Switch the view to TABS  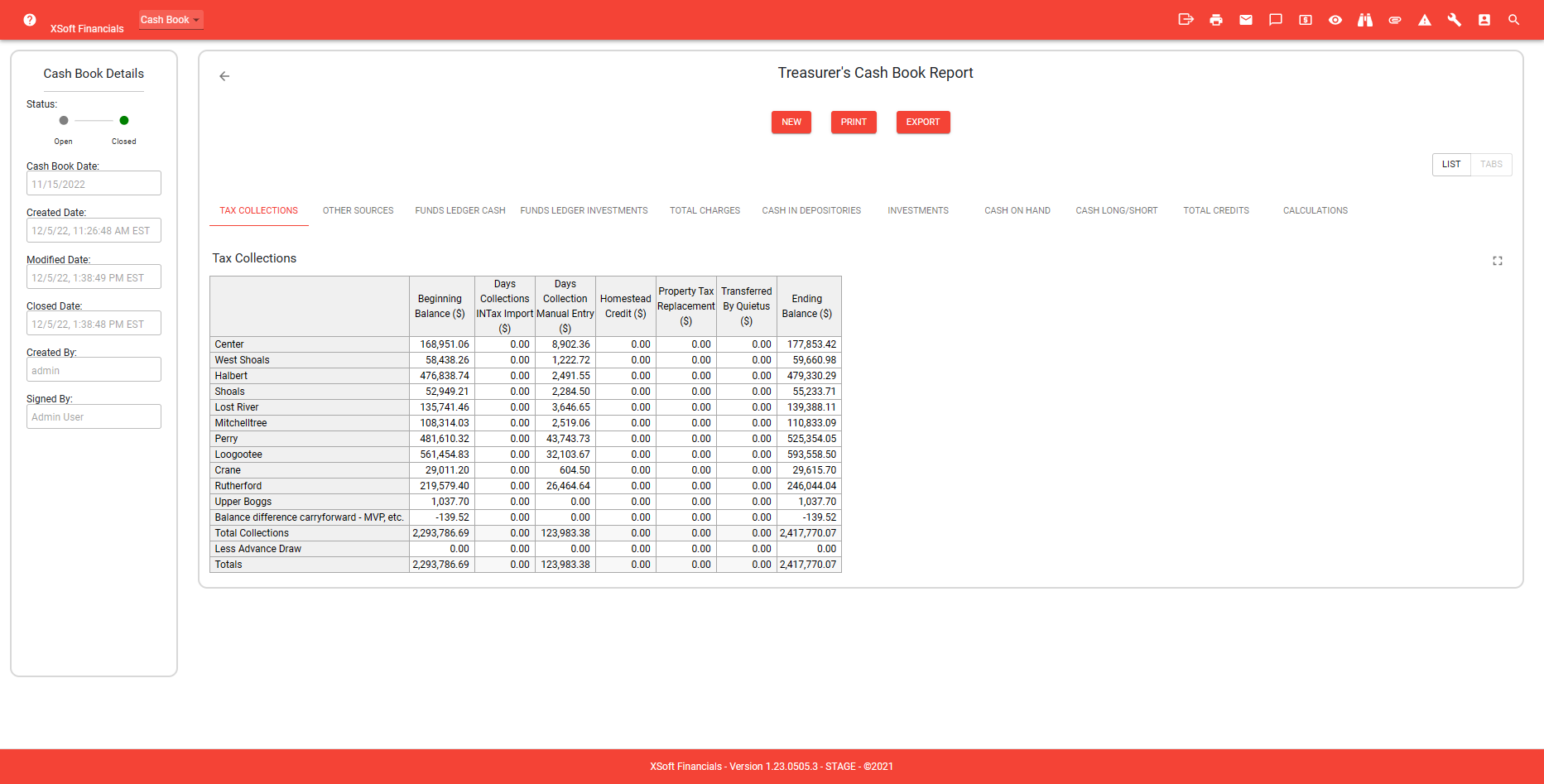(x=1490, y=165)
